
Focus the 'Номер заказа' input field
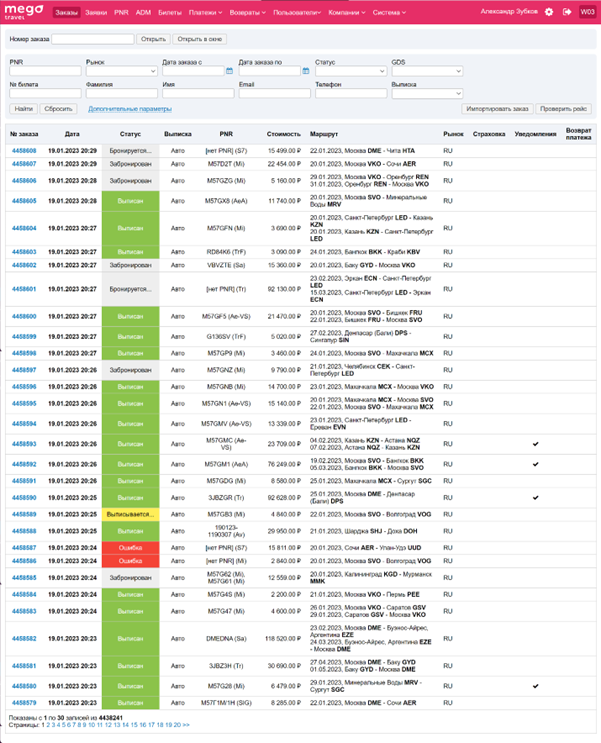92,39
